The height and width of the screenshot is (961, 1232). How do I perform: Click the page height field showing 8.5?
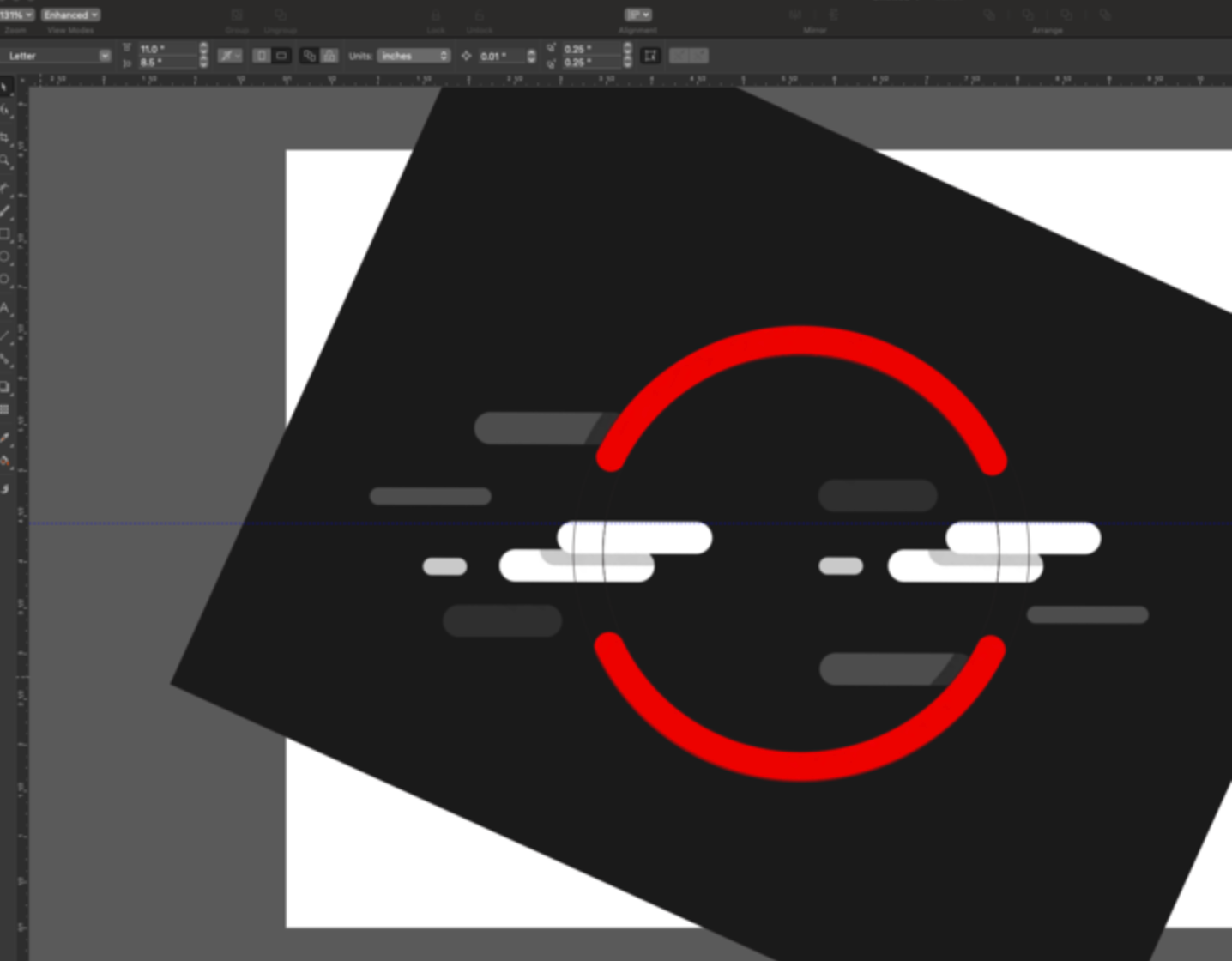168,62
